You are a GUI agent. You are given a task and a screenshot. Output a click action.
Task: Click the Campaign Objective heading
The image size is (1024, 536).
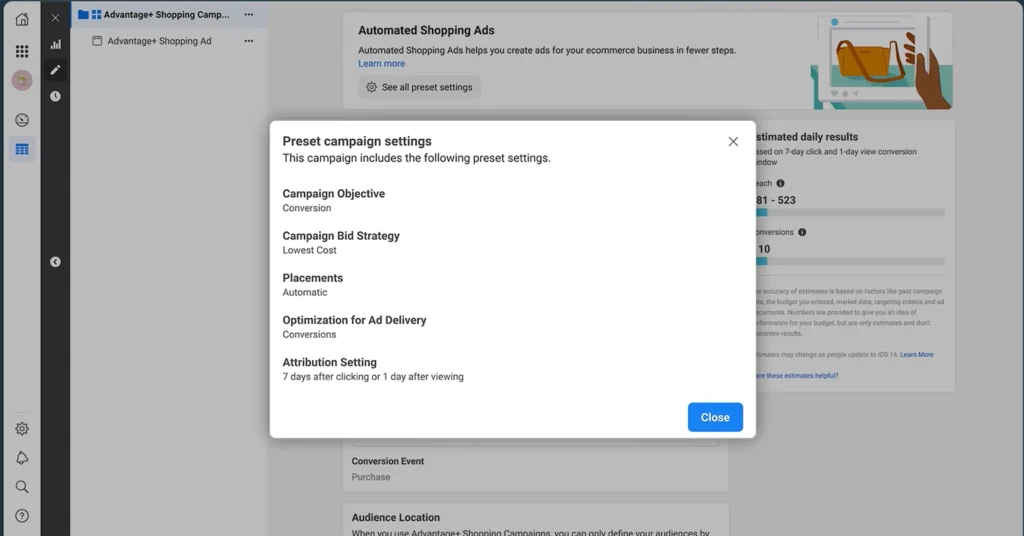(x=334, y=193)
